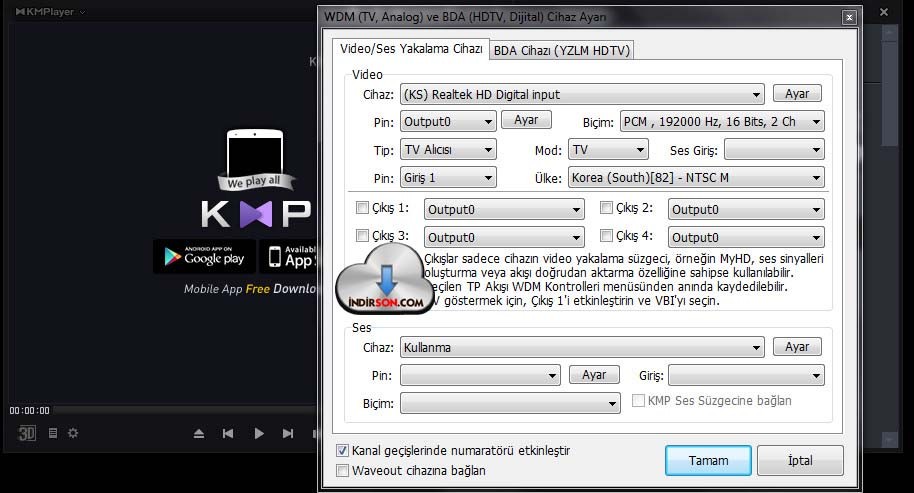The height and width of the screenshot is (493, 914).
Task: Expand the Tip TV Alıcısı dropdown
Action: click(x=448, y=150)
